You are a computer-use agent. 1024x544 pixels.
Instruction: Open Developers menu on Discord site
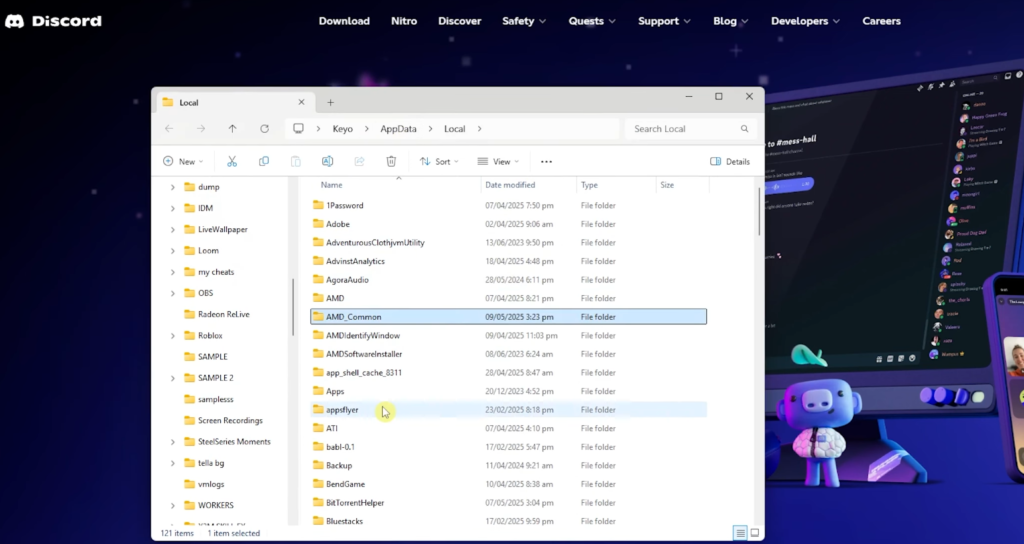(x=805, y=21)
